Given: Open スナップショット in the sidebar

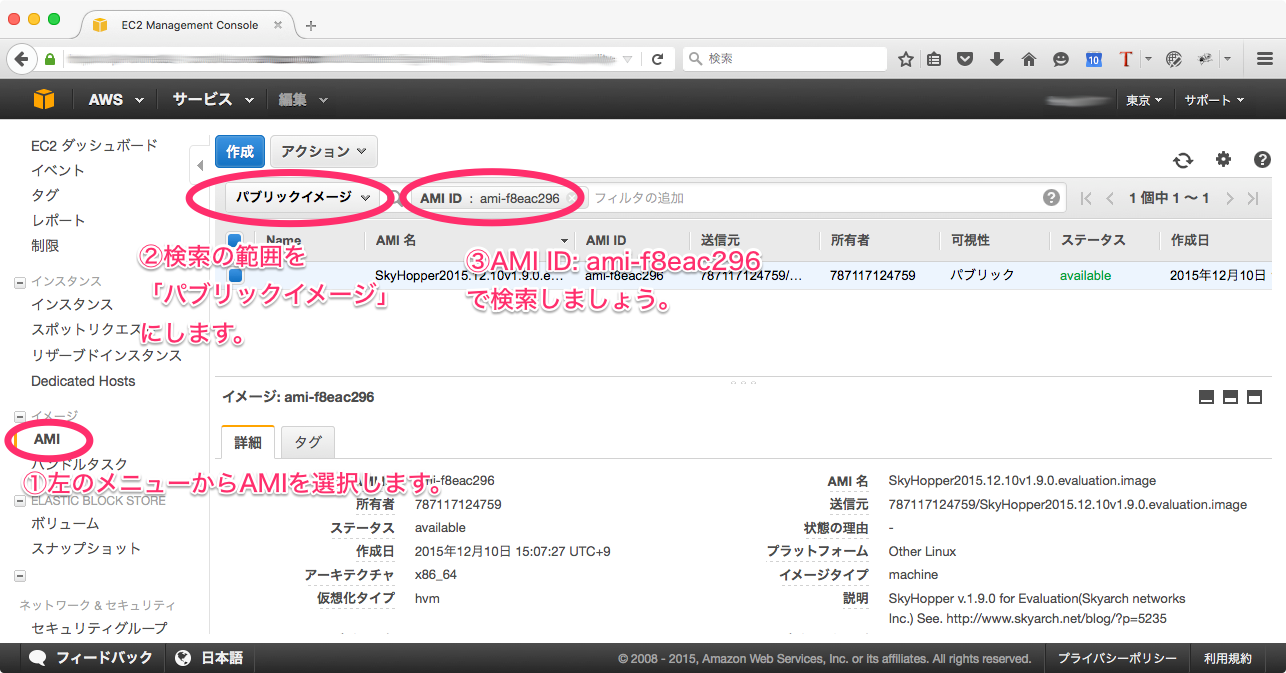Looking at the screenshot, I should 86,548.
